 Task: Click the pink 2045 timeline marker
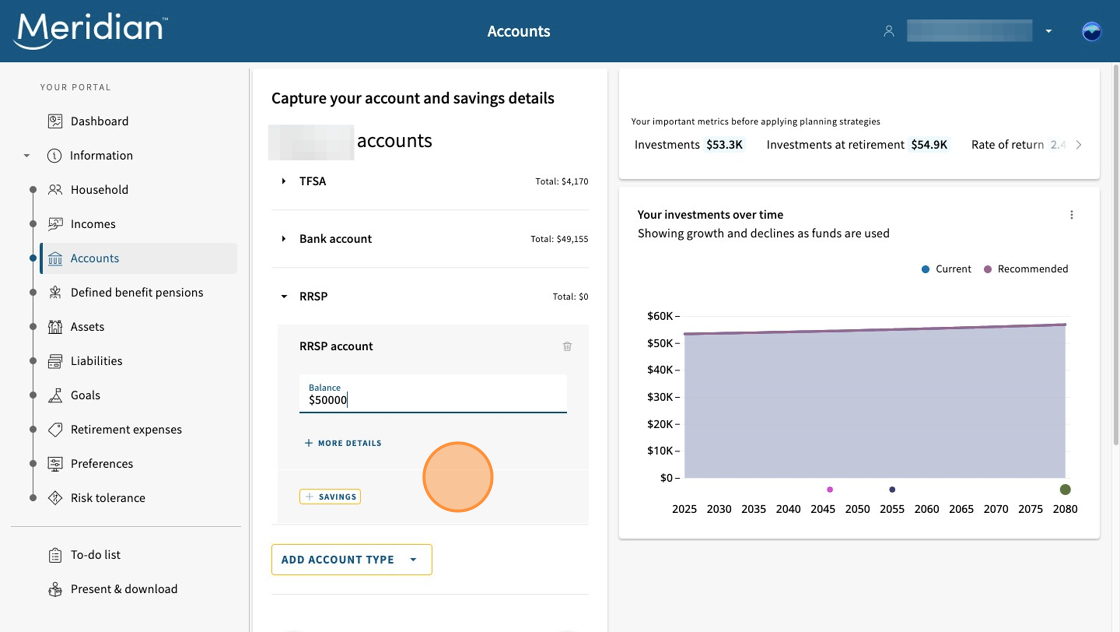(x=829, y=490)
